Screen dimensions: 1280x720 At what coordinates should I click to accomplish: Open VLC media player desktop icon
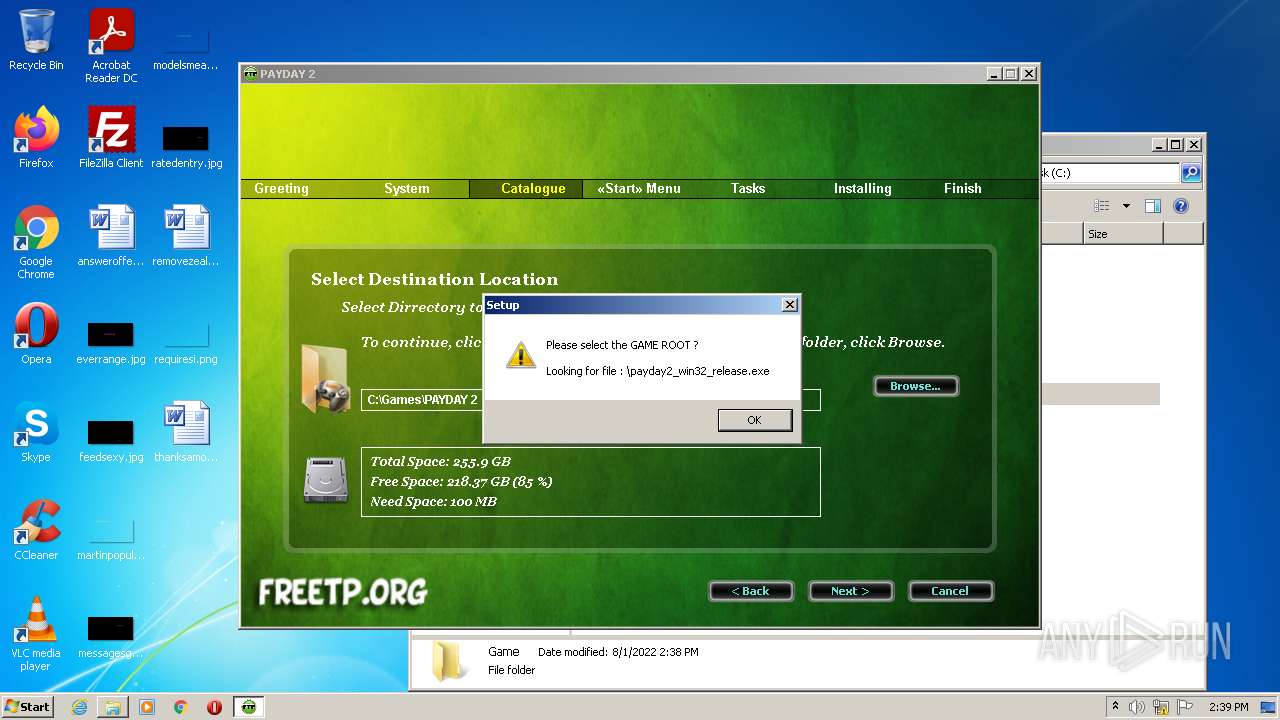point(36,634)
